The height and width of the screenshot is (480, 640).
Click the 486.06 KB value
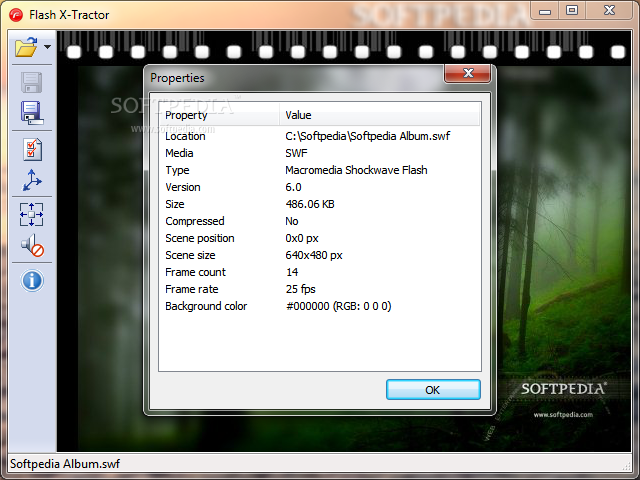[310, 204]
